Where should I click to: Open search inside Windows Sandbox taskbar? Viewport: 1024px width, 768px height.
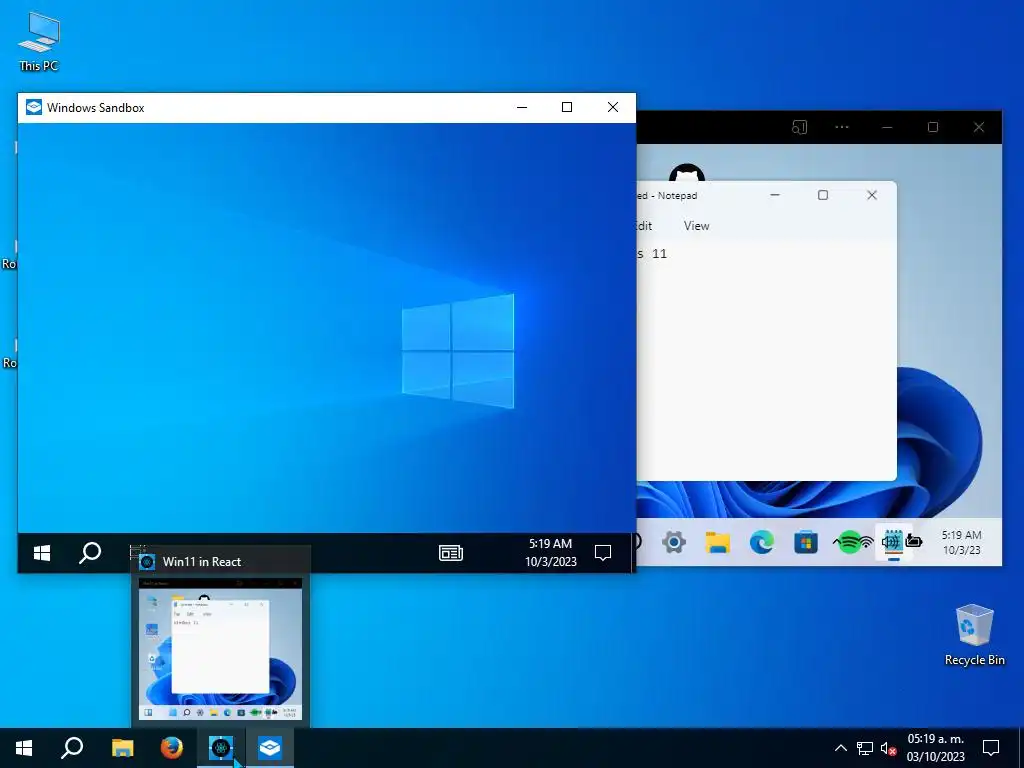90,553
